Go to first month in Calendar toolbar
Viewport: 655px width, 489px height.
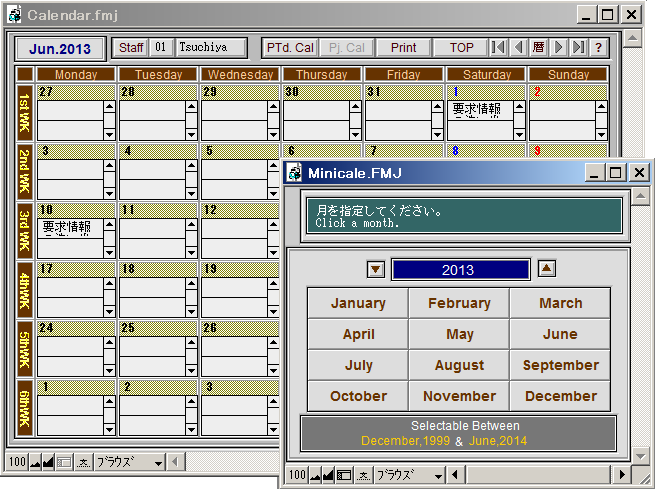click(498, 47)
